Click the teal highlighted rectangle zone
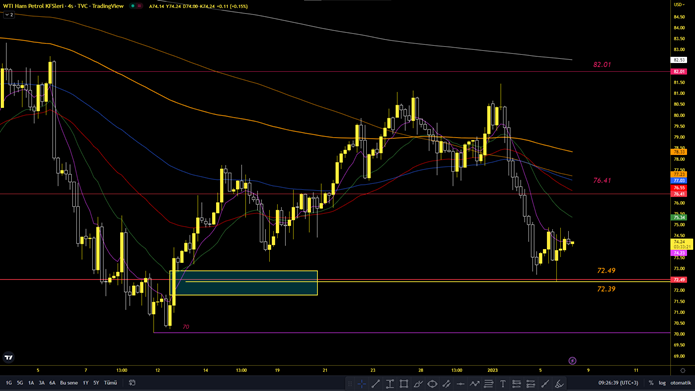 coord(243,283)
